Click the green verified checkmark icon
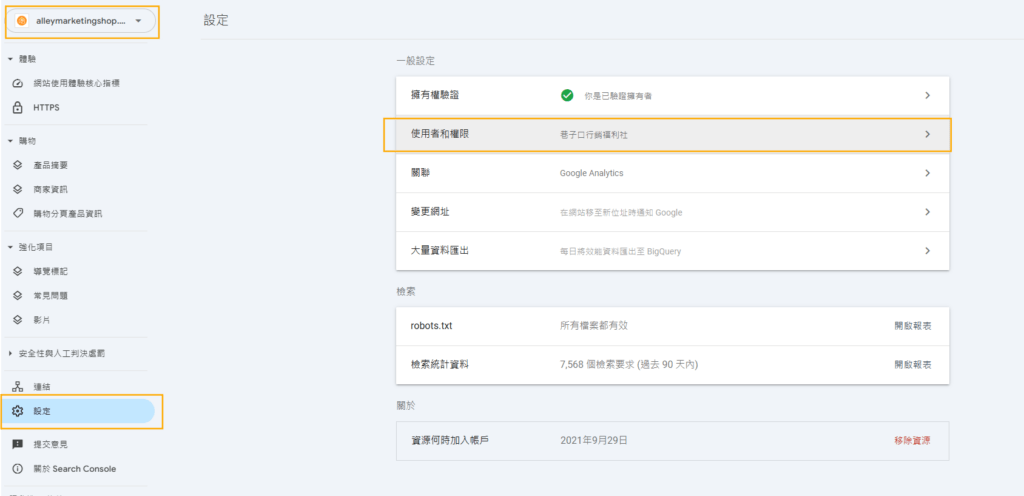Image resolution: width=1024 pixels, height=496 pixels. pos(567,95)
